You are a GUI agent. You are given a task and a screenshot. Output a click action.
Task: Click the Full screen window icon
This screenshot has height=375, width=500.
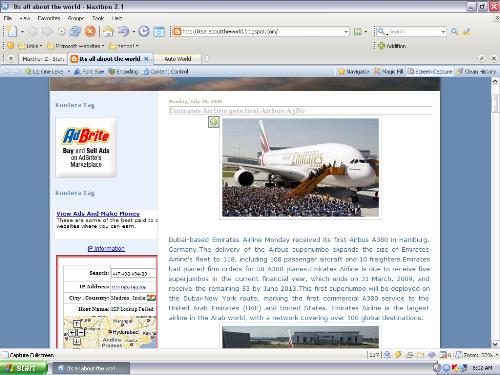click(159, 32)
